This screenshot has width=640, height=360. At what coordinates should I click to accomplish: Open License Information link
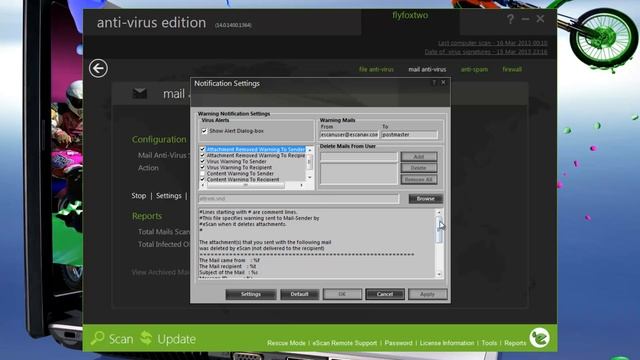click(447, 343)
